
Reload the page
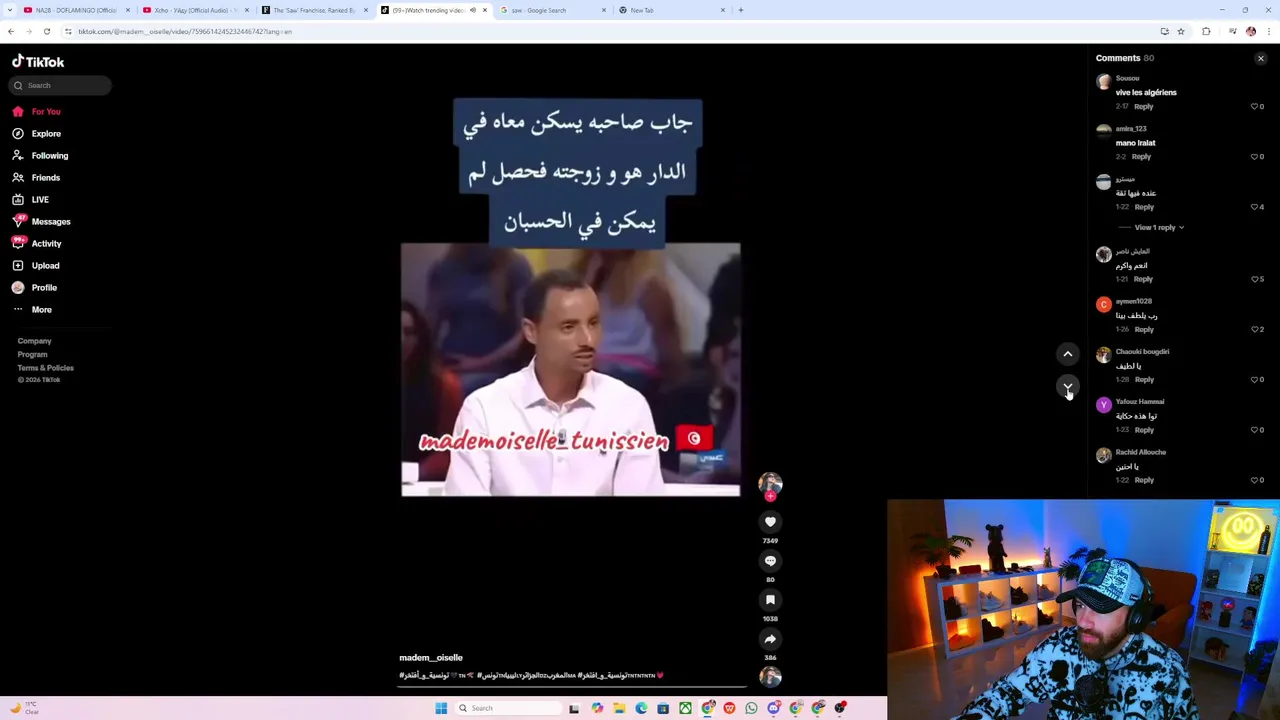(46, 32)
